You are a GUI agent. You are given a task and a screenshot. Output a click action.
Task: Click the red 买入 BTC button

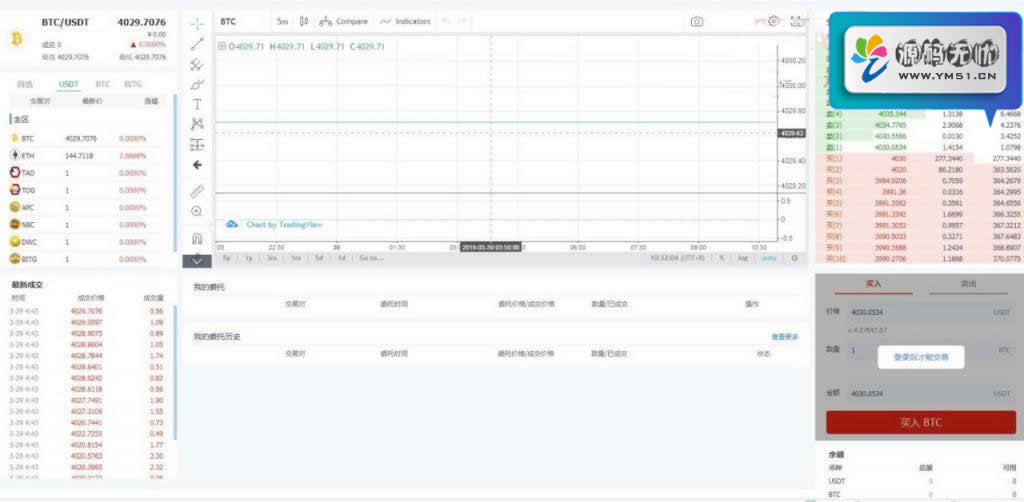pyautogui.click(x=919, y=422)
